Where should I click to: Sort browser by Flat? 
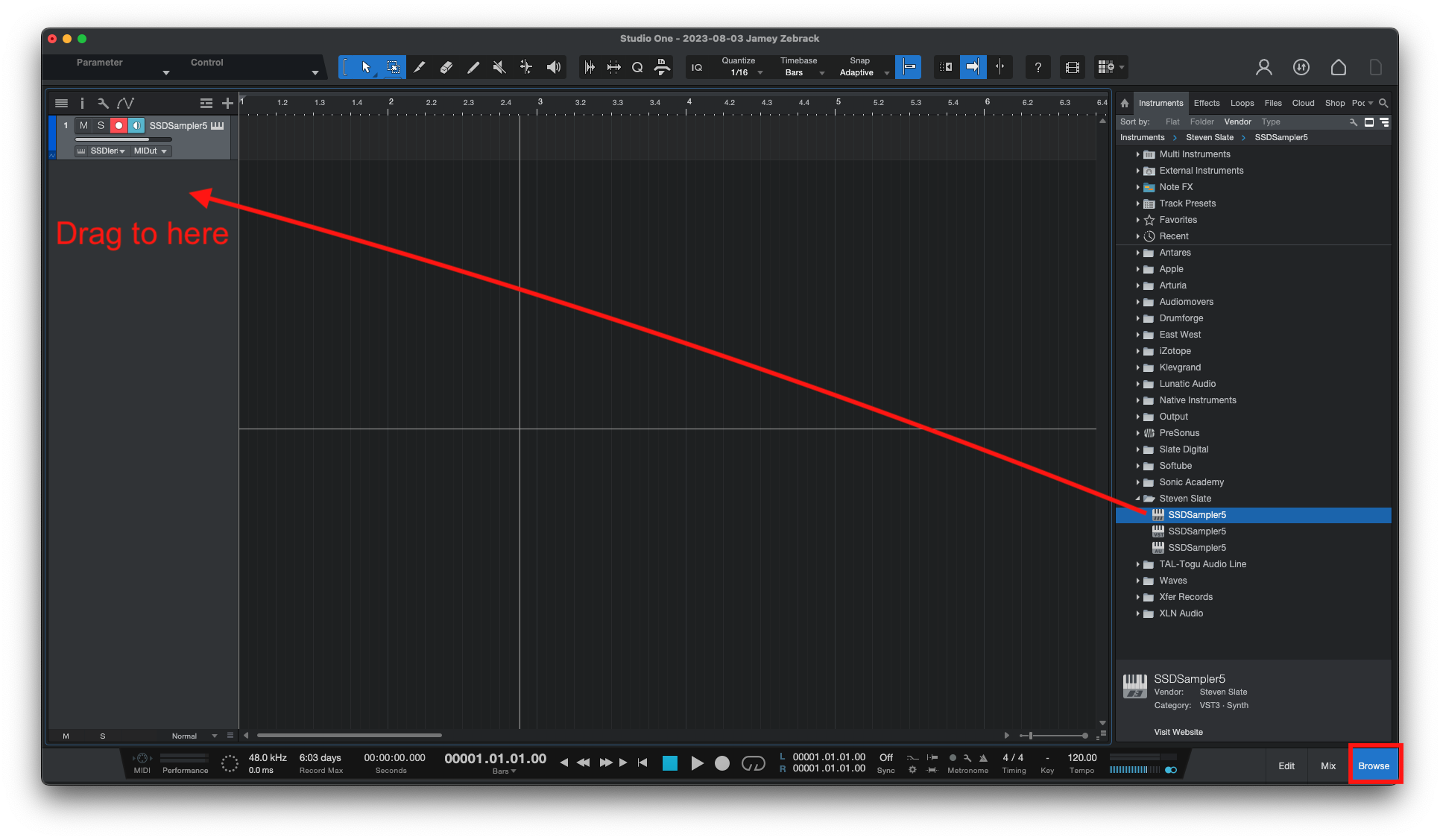pos(1172,121)
